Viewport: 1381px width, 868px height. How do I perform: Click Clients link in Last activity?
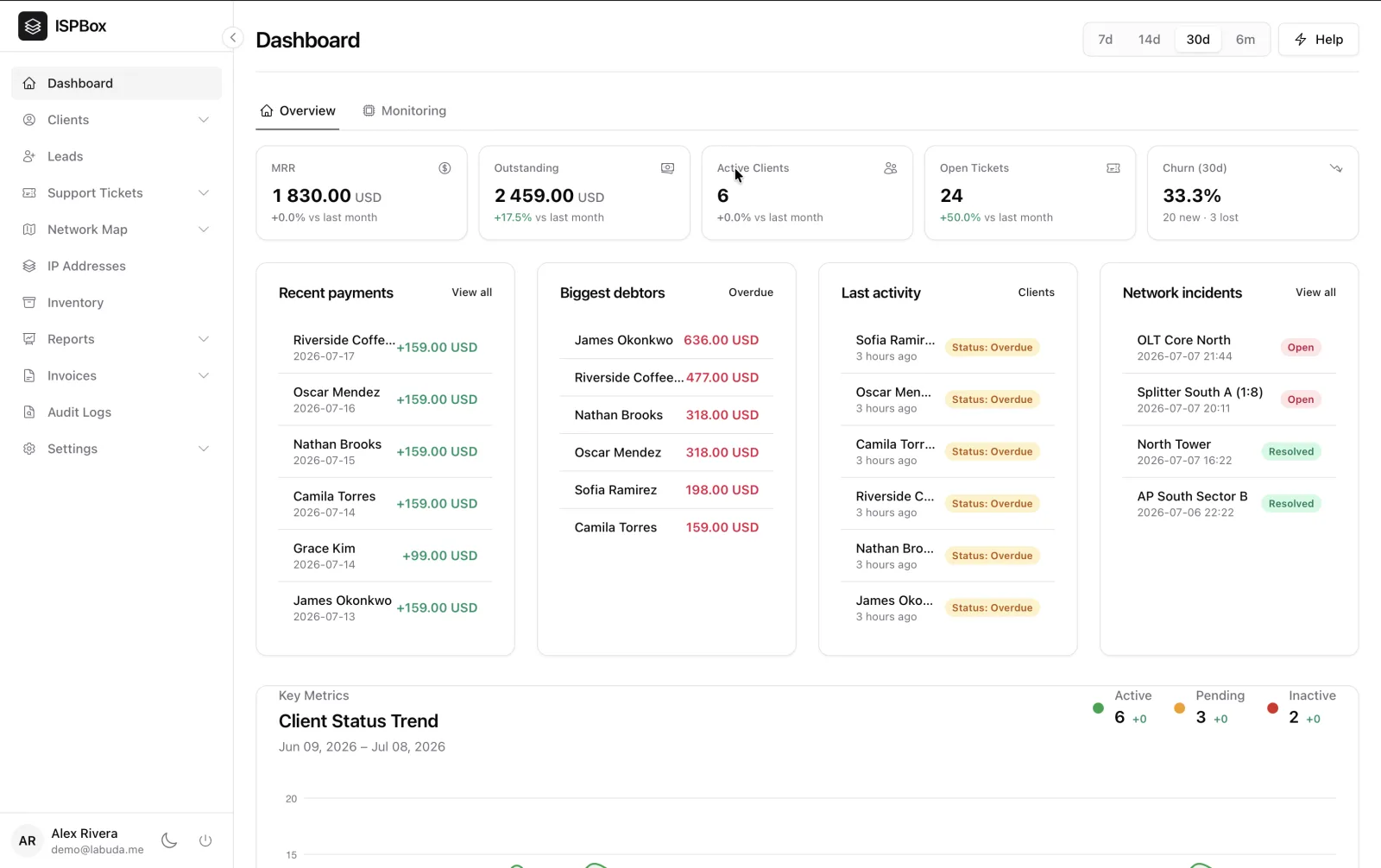[1036, 292]
